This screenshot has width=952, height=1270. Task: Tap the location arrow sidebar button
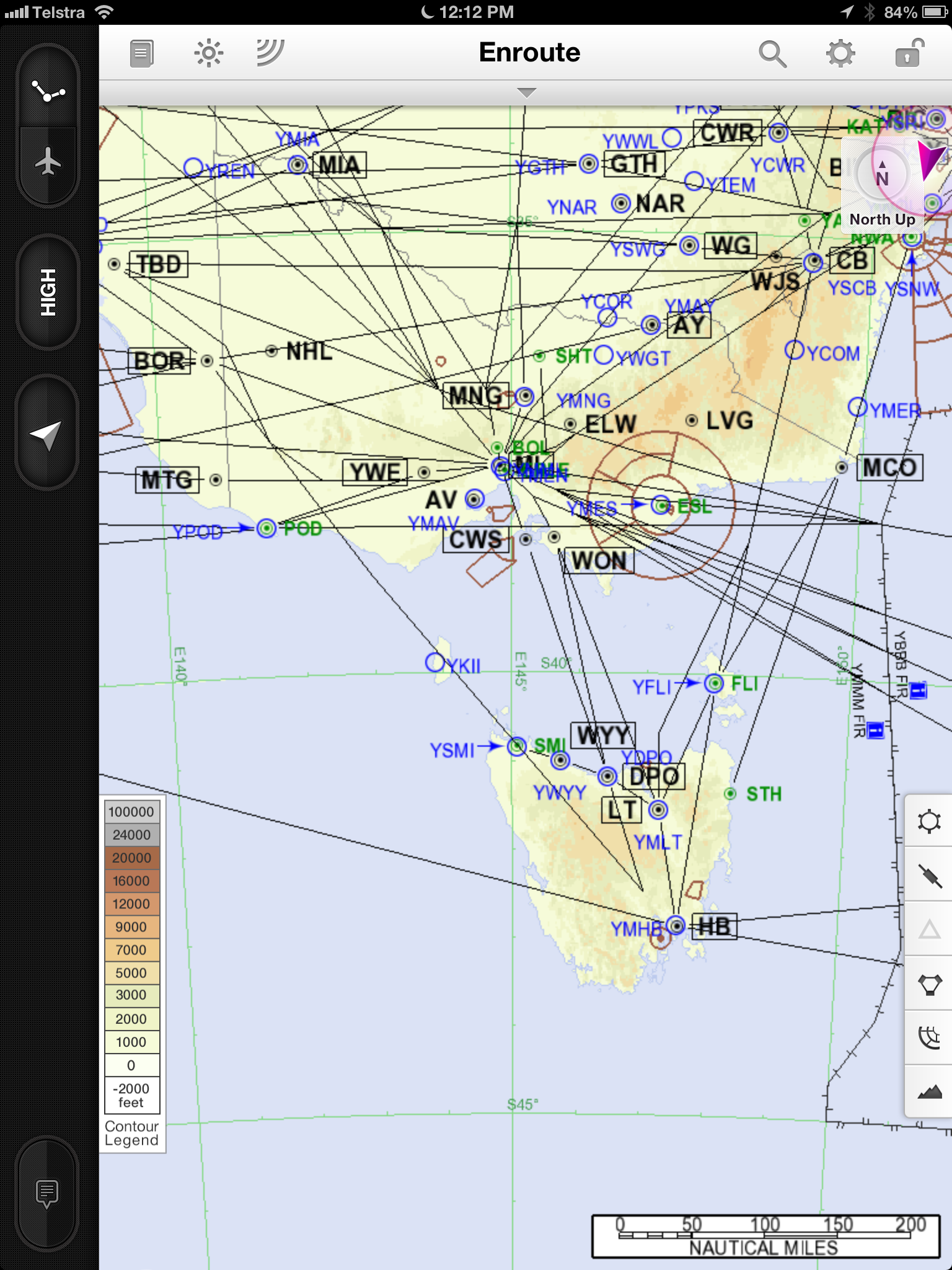click(48, 435)
